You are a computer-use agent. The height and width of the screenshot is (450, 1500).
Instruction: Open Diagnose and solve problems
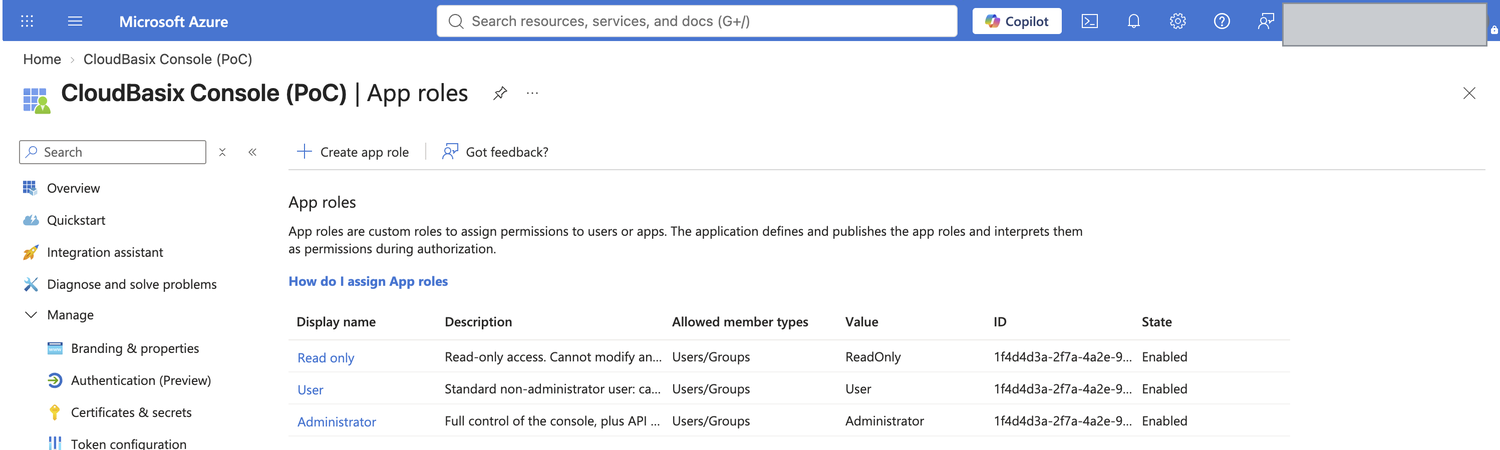[132, 284]
